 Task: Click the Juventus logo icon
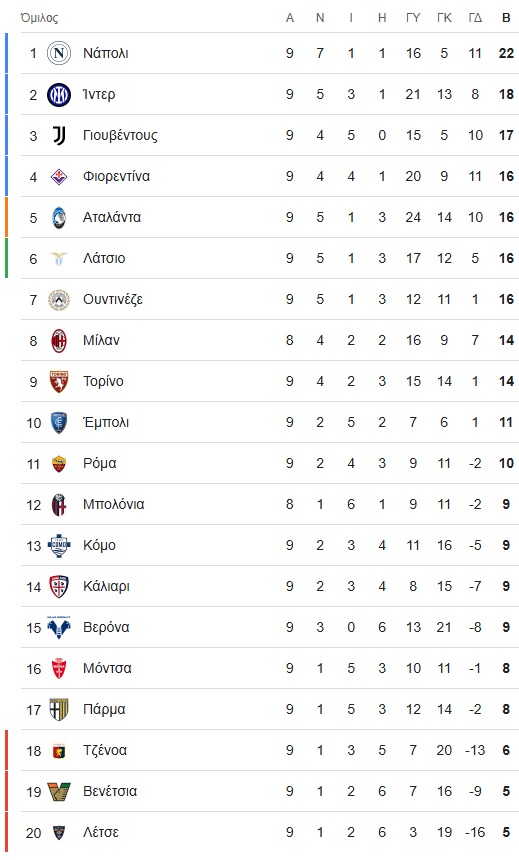(59, 135)
